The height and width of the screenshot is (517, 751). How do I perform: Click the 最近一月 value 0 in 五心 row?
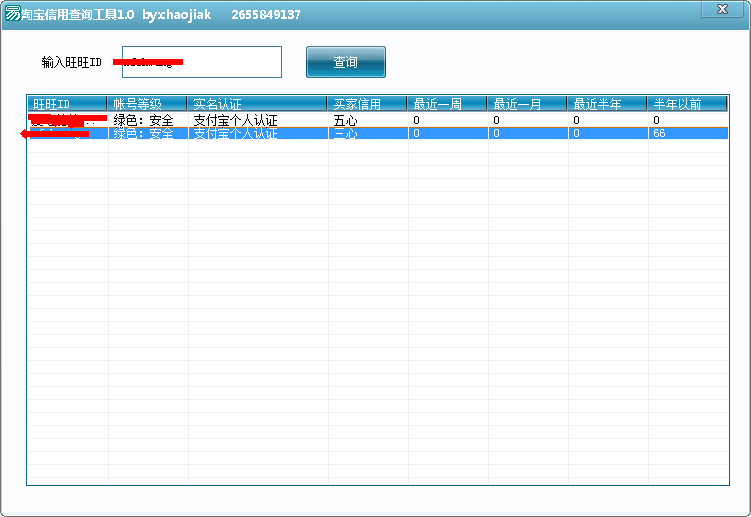click(496, 120)
